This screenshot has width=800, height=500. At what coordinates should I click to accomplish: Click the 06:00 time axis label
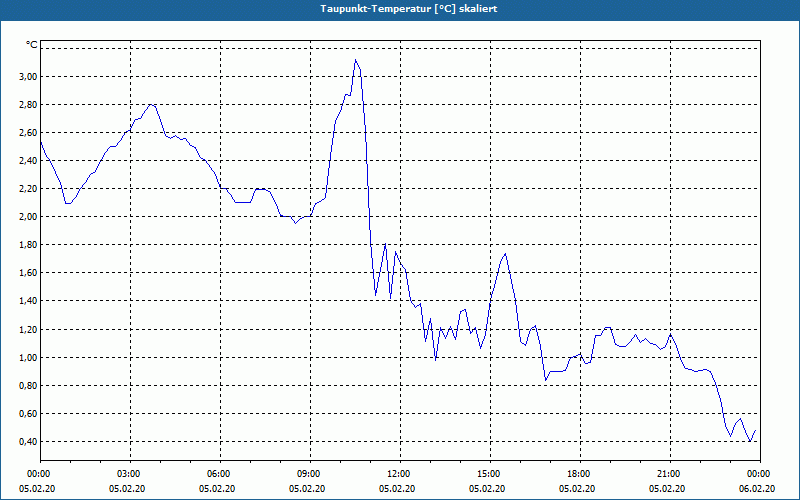coord(220,474)
